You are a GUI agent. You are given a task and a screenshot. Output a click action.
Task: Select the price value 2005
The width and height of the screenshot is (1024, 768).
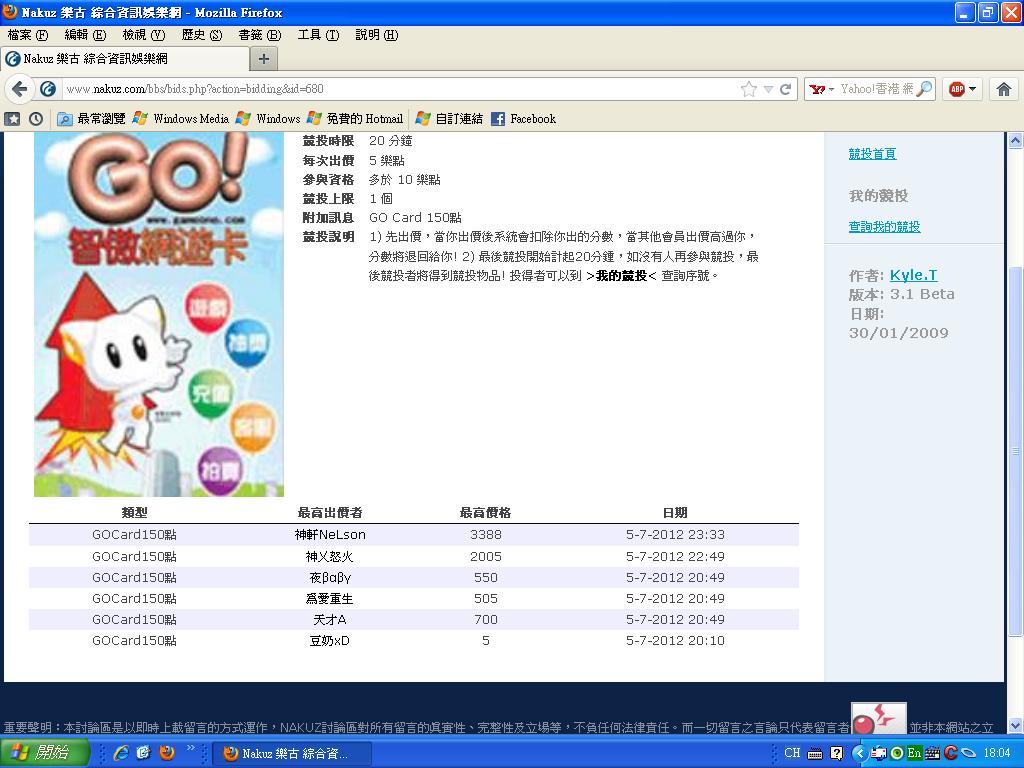486,556
